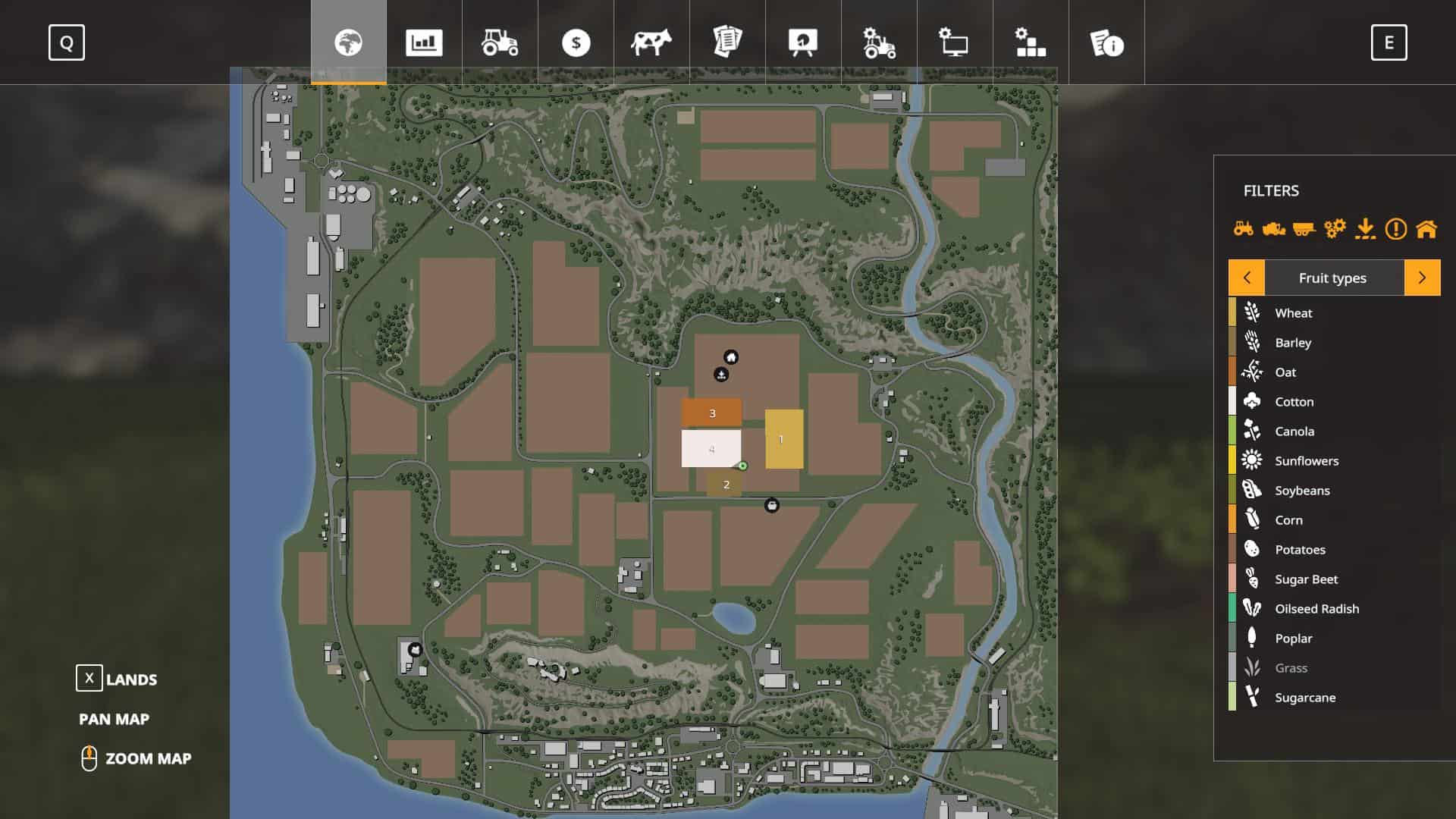
Task: Open the prices statistics tab
Action: (424, 42)
